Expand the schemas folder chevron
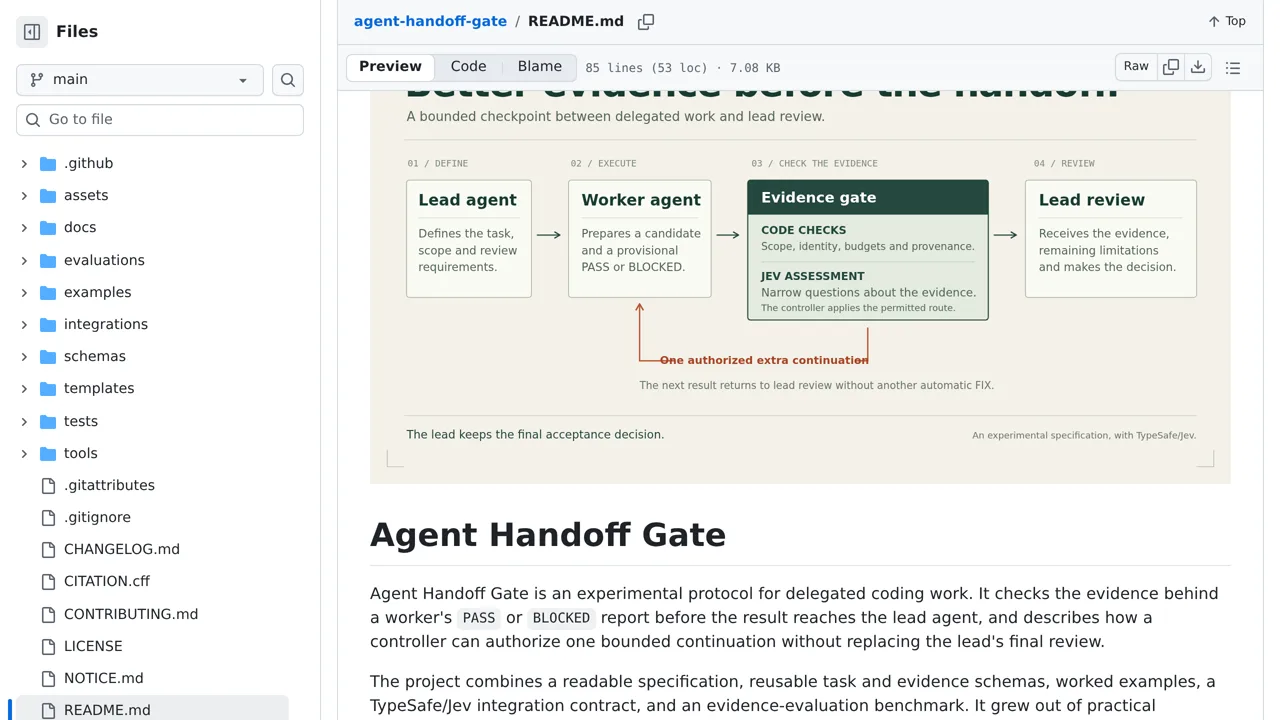The width and height of the screenshot is (1280, 720). click(x=24, y=356)
